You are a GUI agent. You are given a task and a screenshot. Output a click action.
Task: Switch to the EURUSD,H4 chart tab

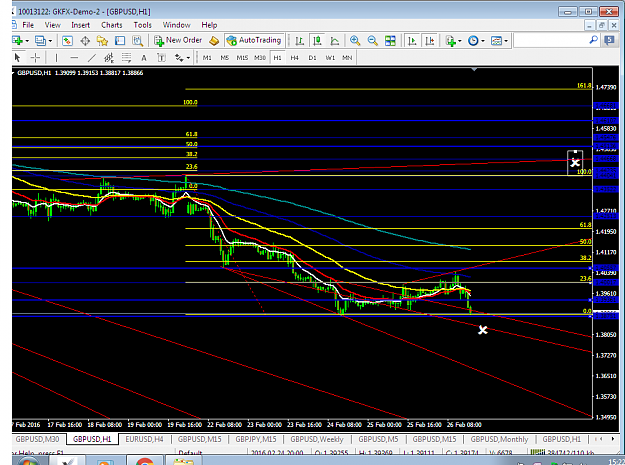144,439
